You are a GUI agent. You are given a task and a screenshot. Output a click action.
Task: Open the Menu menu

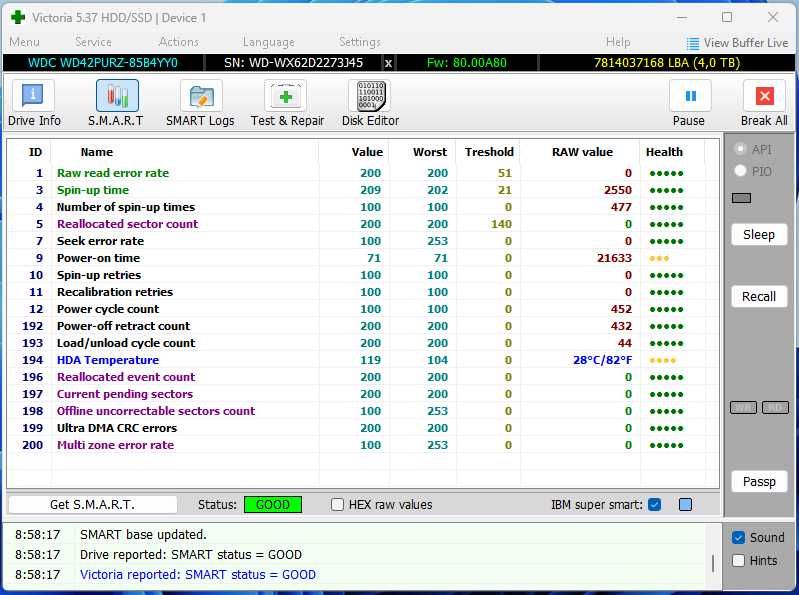pyautogui.click(x=24, y=42)
